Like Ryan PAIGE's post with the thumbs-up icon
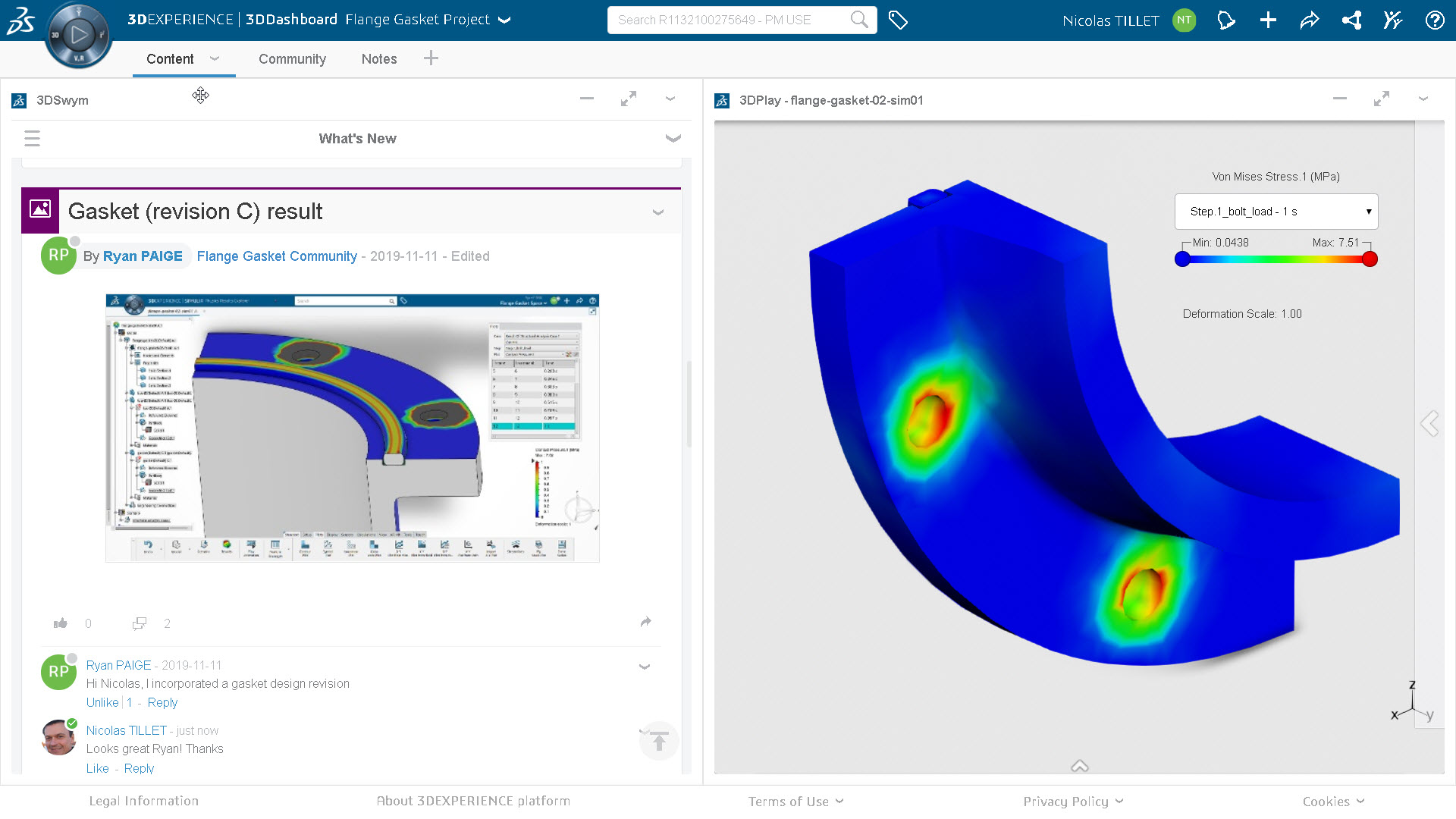This screenshot has width=1456, height=819. tap(61, 623)
